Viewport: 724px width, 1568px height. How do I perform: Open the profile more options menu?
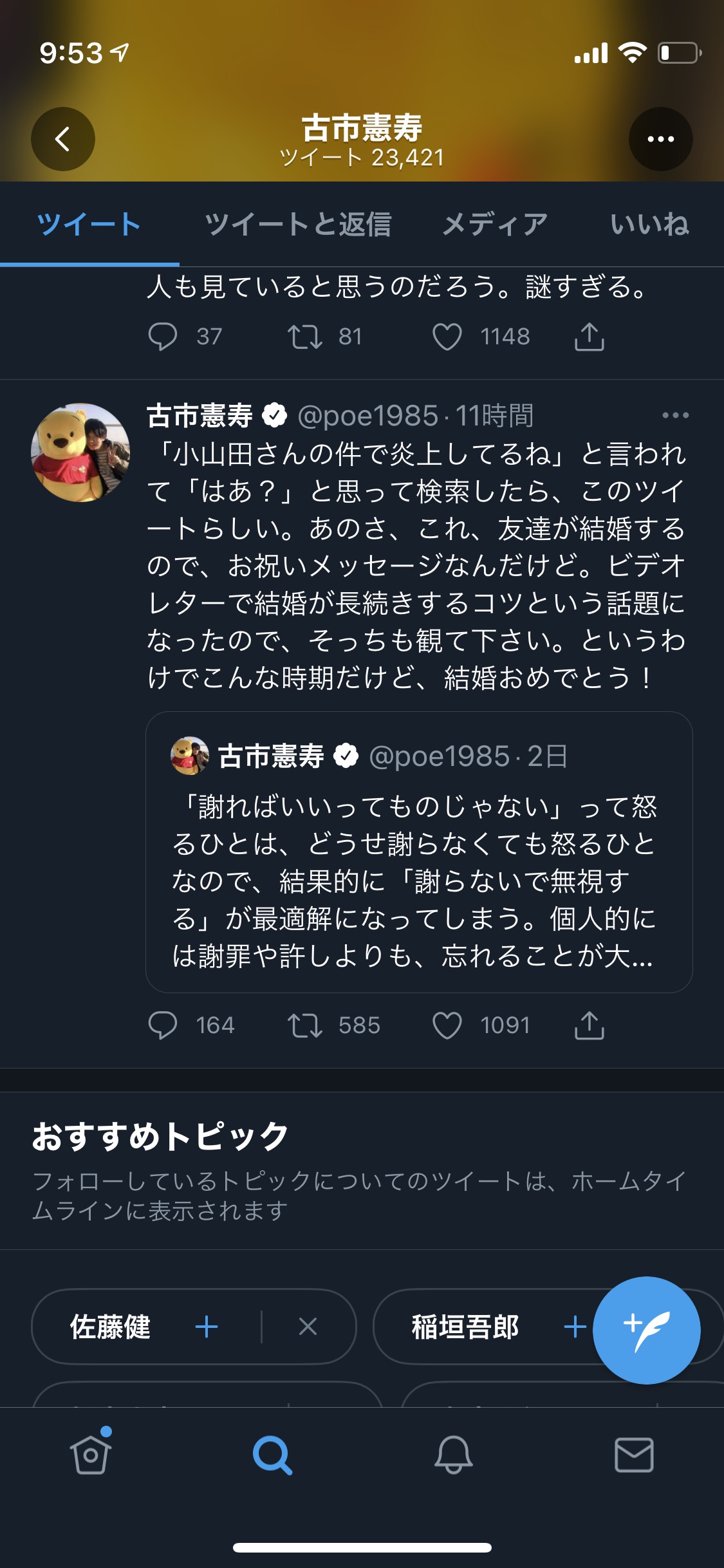coord(660,139)
